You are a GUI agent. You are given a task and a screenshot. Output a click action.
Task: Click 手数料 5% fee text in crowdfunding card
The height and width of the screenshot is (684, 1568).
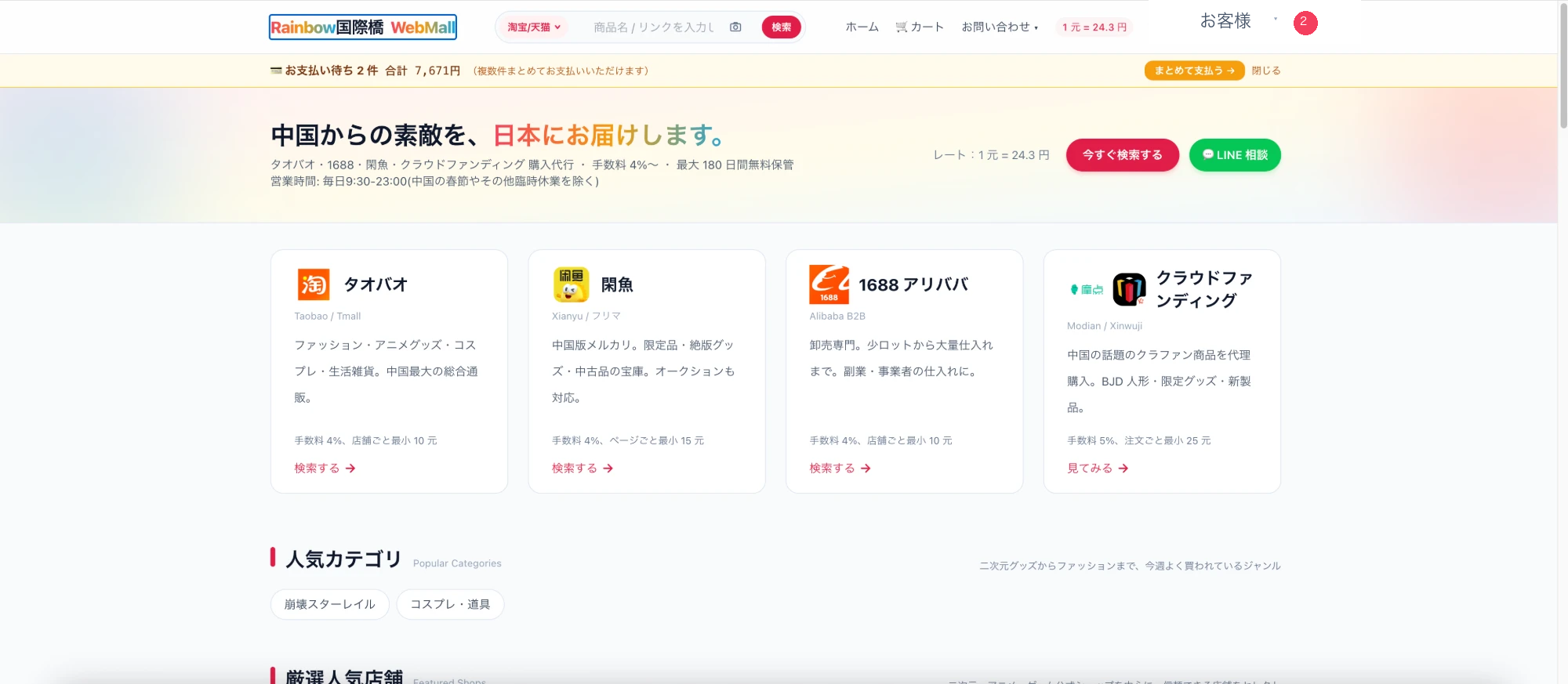click(x=1138, y=440)
